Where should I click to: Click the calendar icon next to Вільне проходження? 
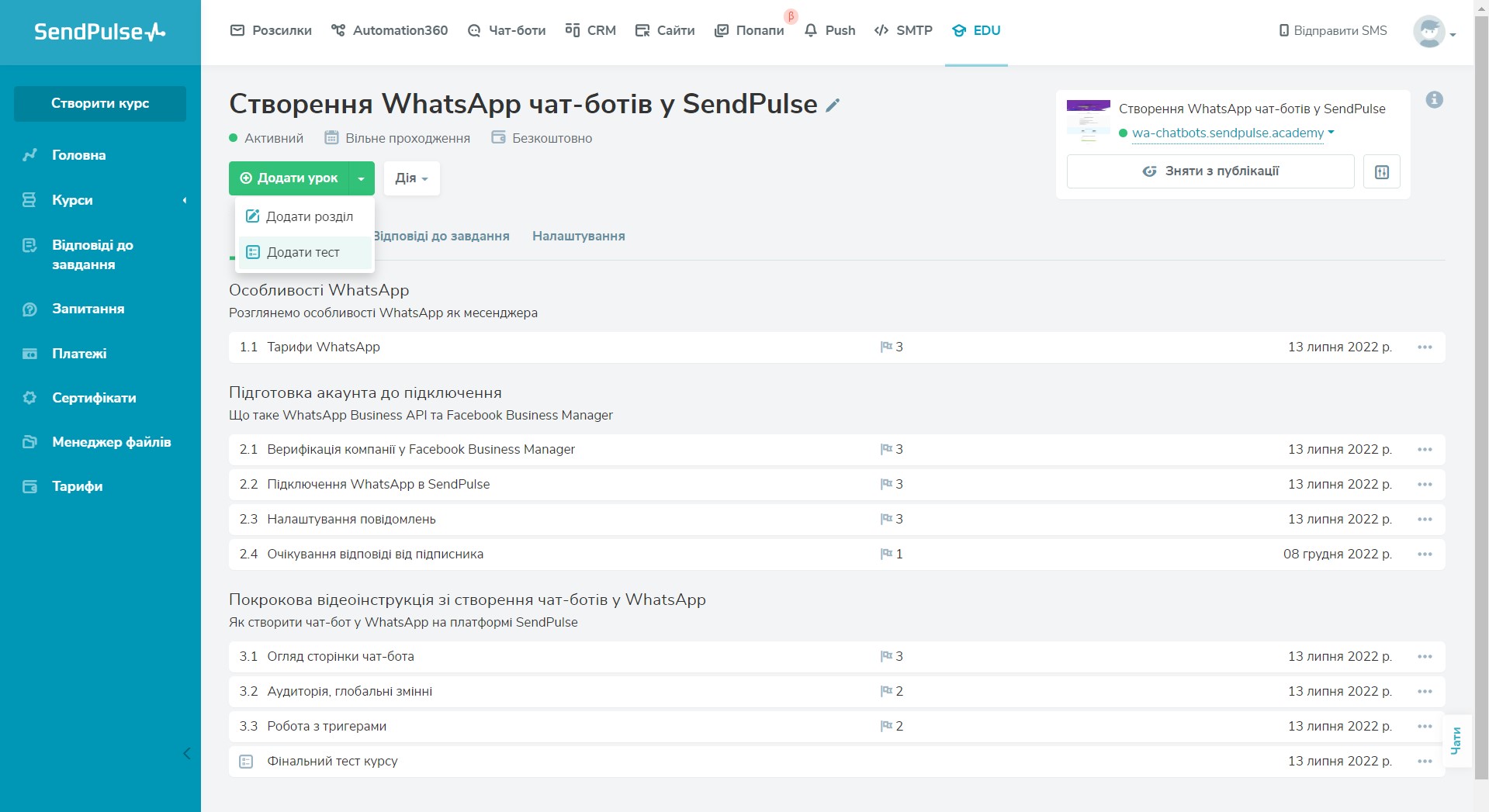coord(331,138)
